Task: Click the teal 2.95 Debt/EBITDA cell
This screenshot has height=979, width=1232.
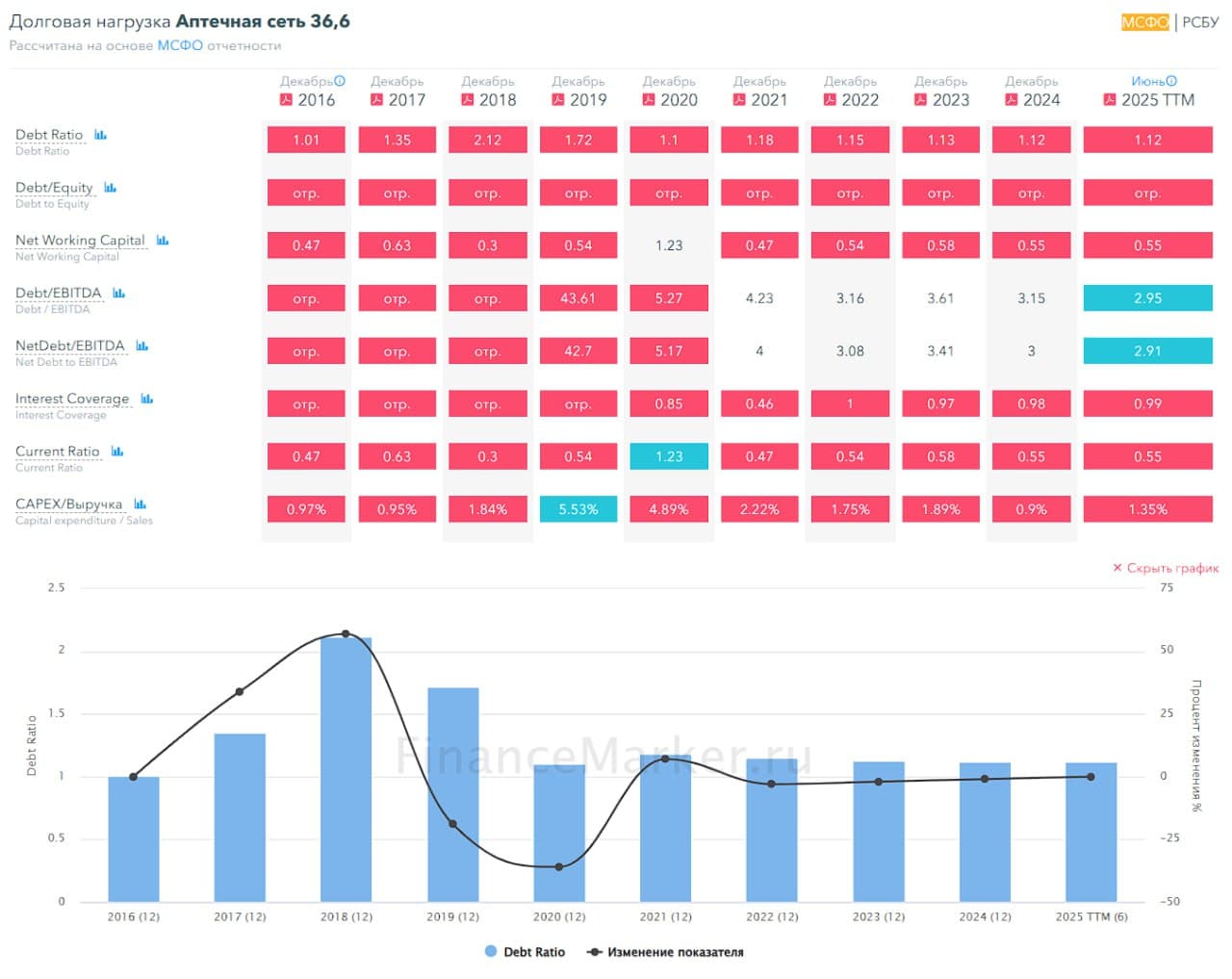Action: [x=1147, y=298]
